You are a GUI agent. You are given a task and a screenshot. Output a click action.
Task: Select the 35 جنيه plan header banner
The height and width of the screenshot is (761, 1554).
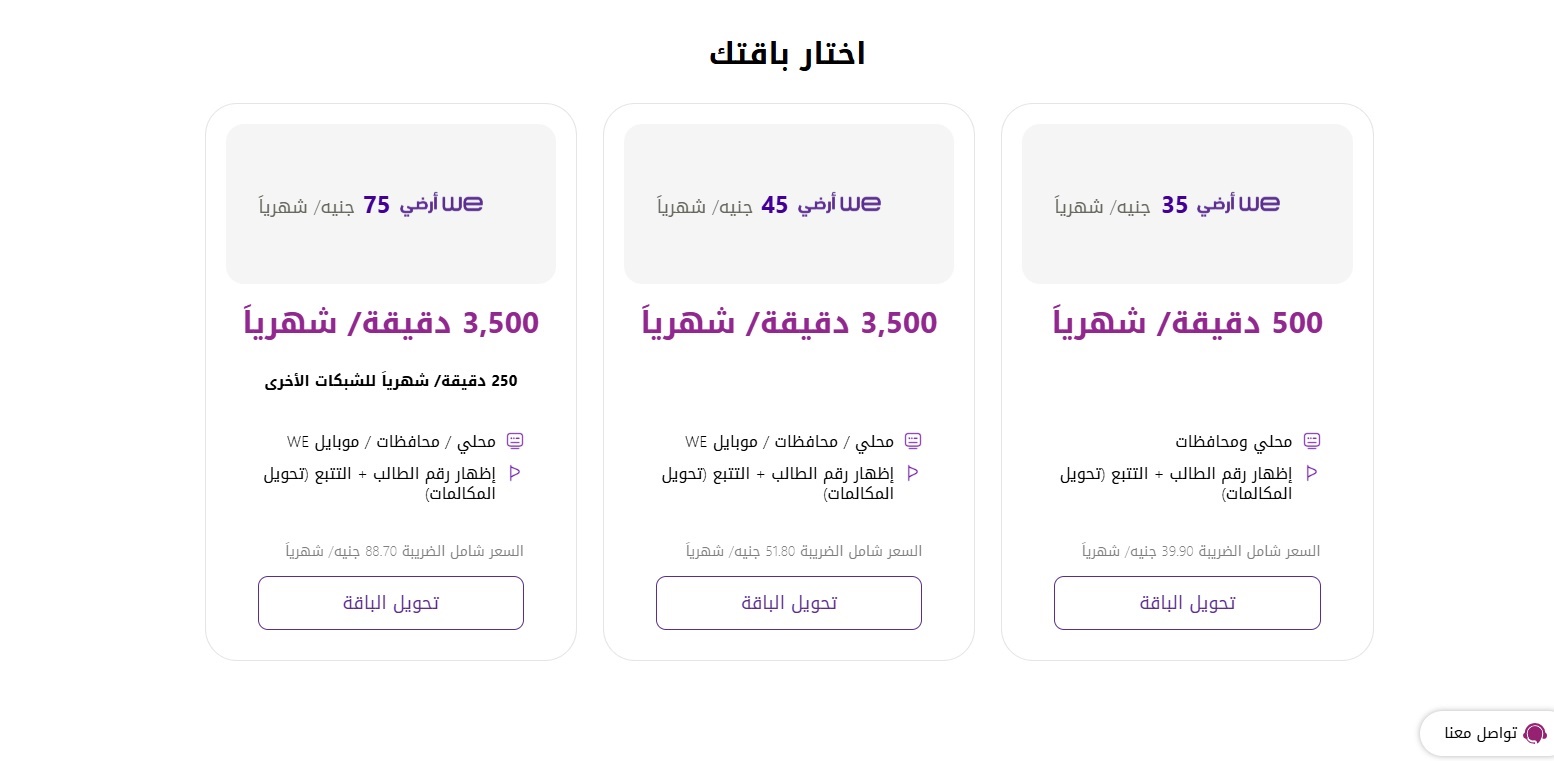1187,204
